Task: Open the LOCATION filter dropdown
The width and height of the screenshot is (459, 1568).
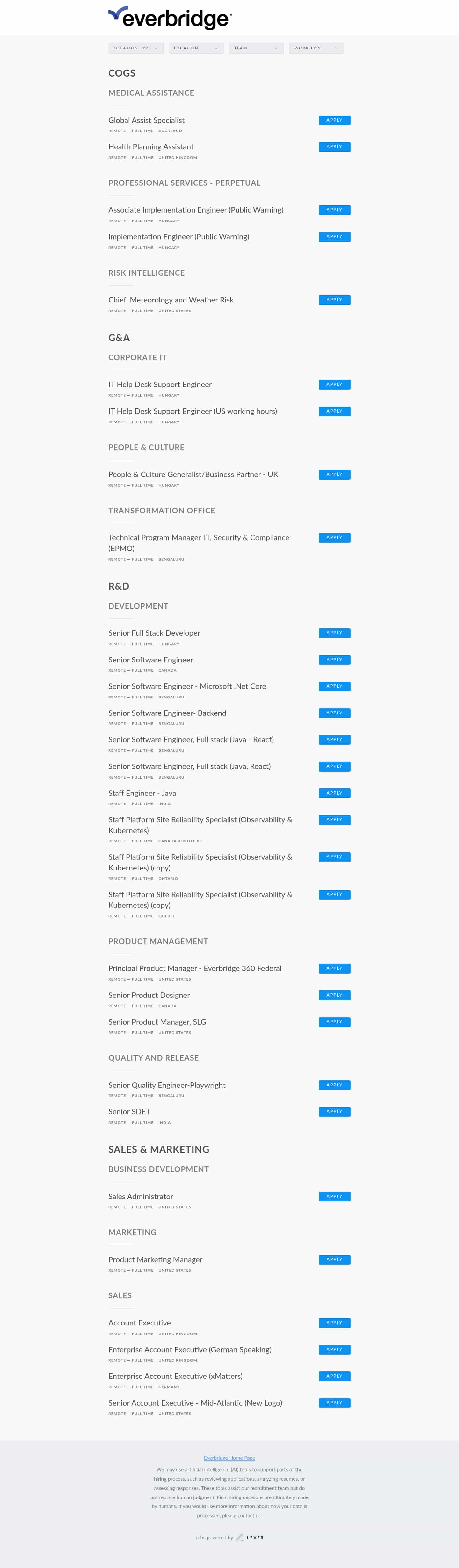Action: 196,48
